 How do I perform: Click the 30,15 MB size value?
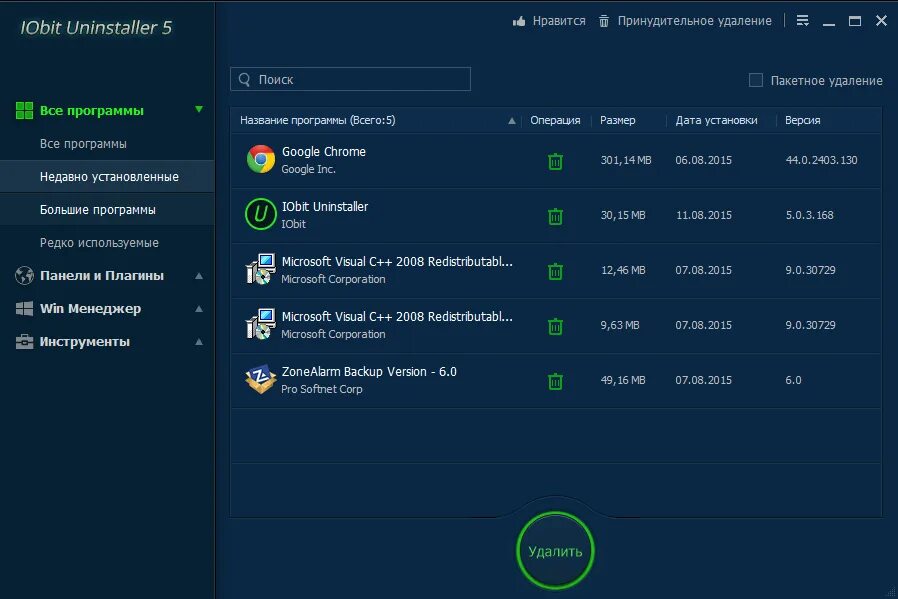[x=623, y=215]
